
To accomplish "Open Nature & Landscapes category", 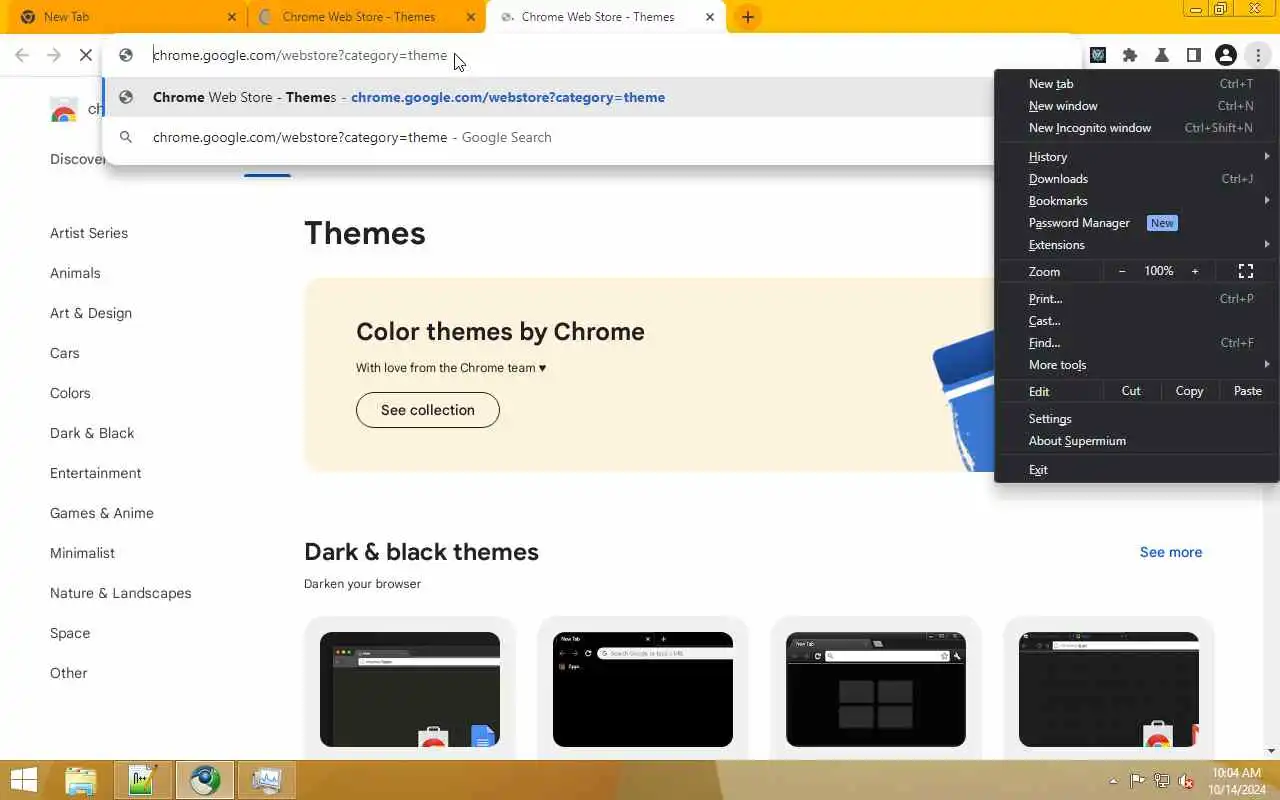I will [x=120, y=593].
